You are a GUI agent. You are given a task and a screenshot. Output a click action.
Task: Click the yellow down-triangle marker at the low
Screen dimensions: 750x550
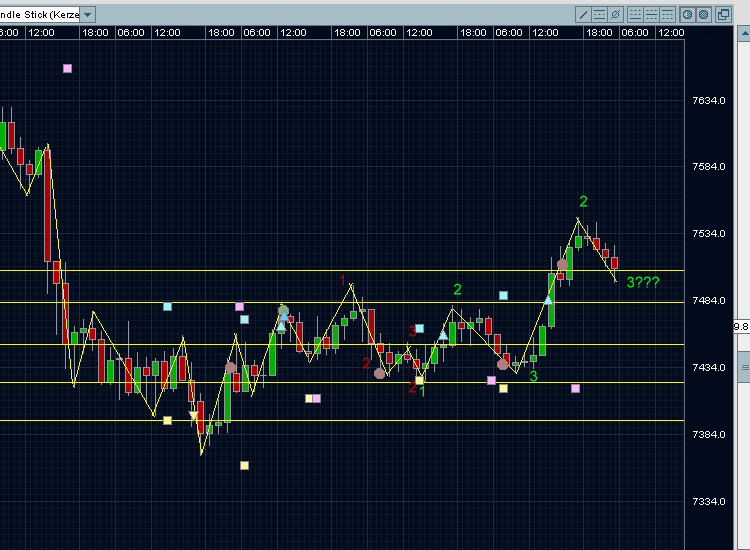click(x=194, y=415)
